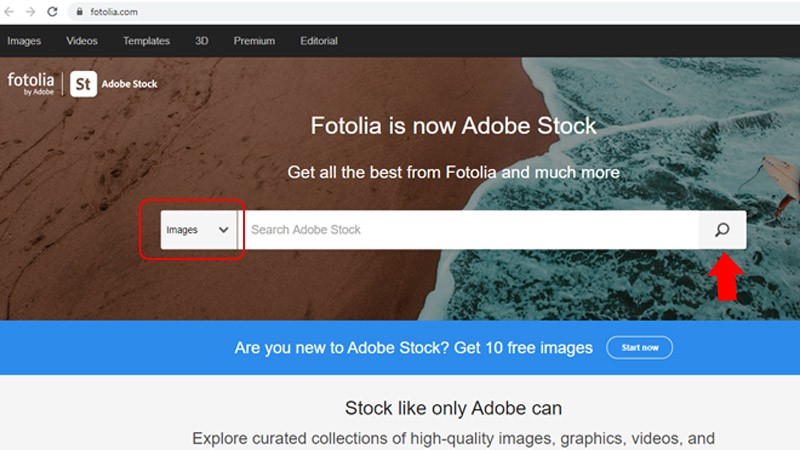Click the fotolia.com address bar

[x=434, y=11]
